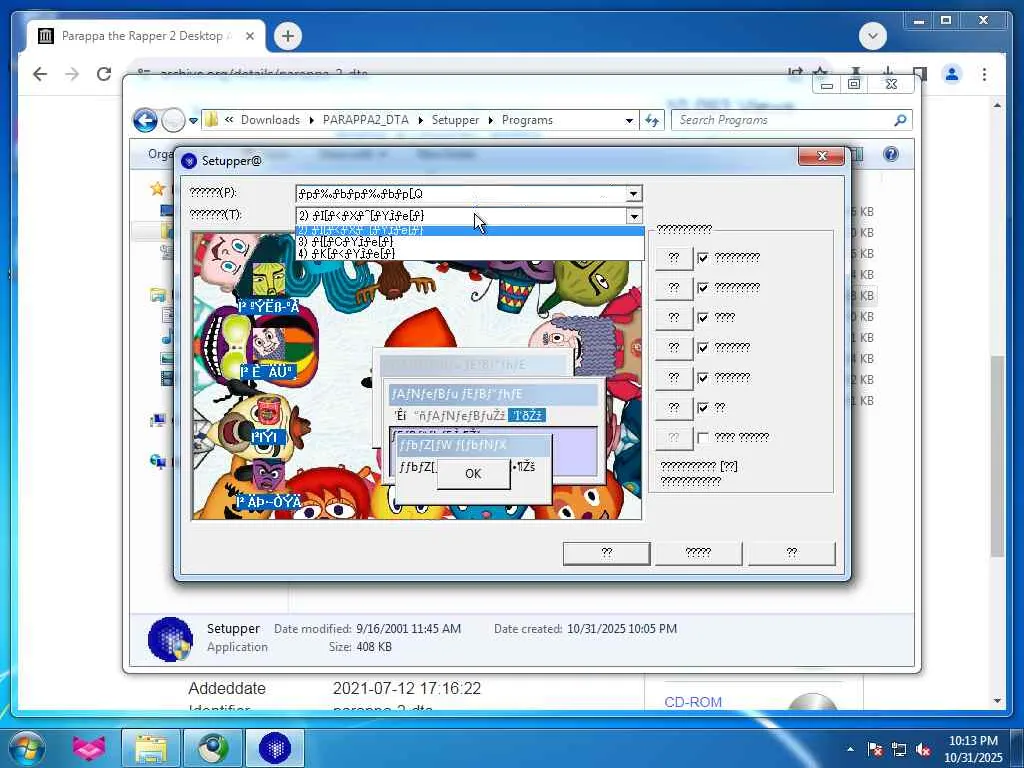Viewport: 1024px width, 768px height.
Task: Click Programs in the breadcrumb
Action: (527, 120)
